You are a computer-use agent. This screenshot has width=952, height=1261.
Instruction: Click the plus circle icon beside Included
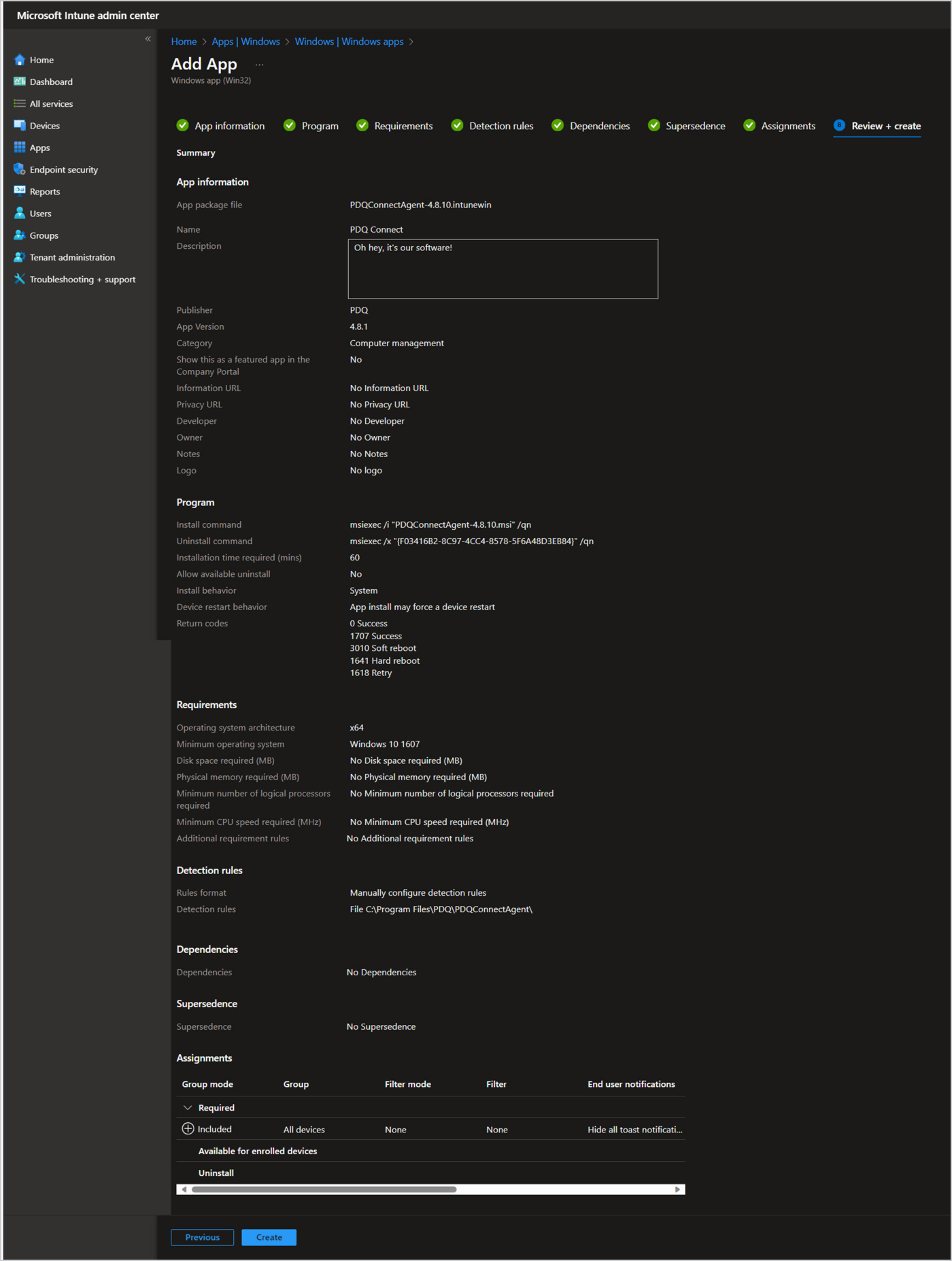[188, 1128]
